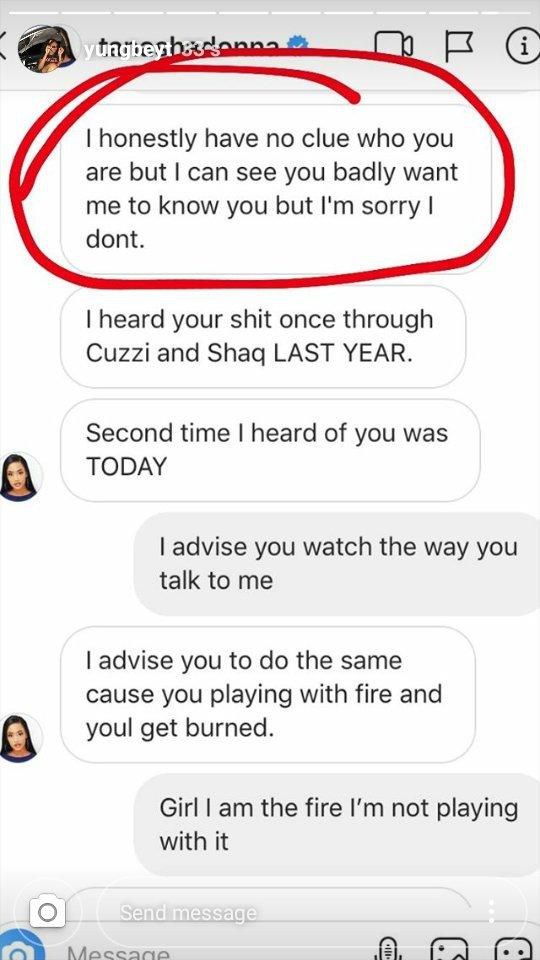The image size is (540, 960).
Task: Go back using the header chevron
Action: 3,48
